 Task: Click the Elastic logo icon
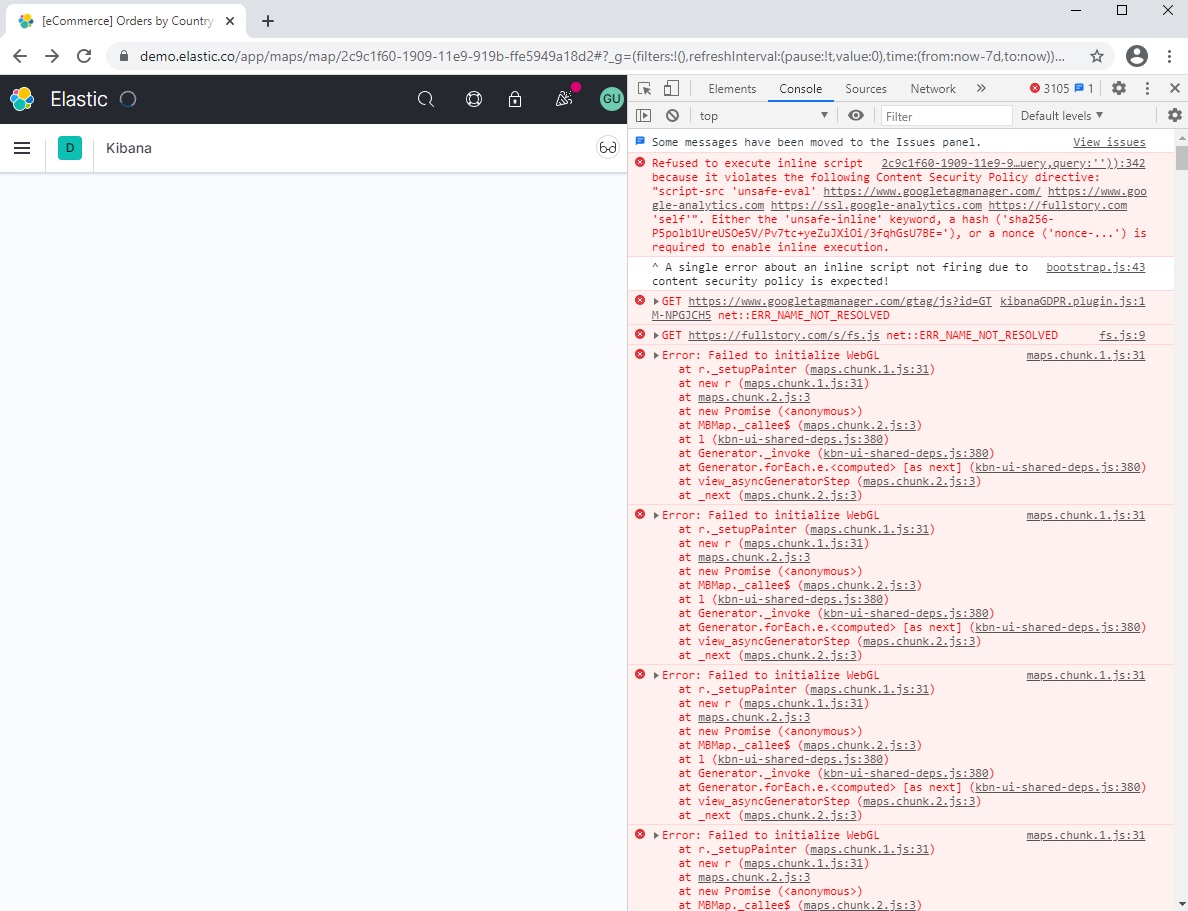click(x=22, y=99)
